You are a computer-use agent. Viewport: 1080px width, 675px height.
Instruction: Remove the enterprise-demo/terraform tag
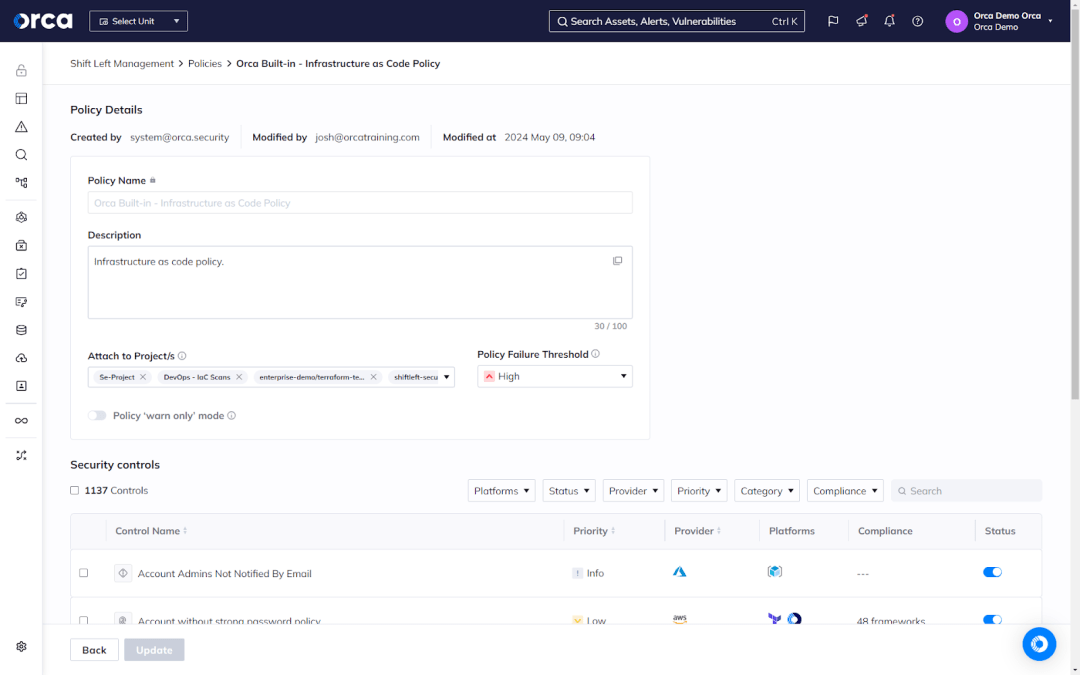[373, 377]
